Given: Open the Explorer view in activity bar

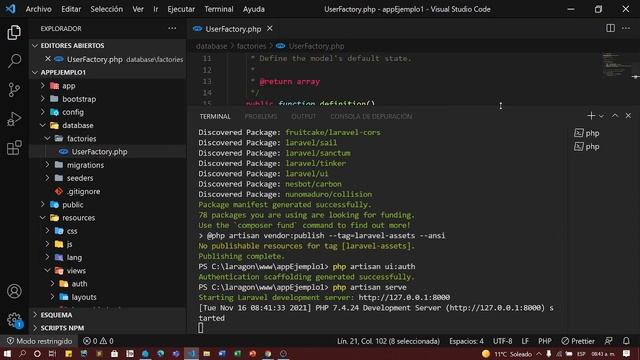Looking at the screenshot, I should coord(14,32).
